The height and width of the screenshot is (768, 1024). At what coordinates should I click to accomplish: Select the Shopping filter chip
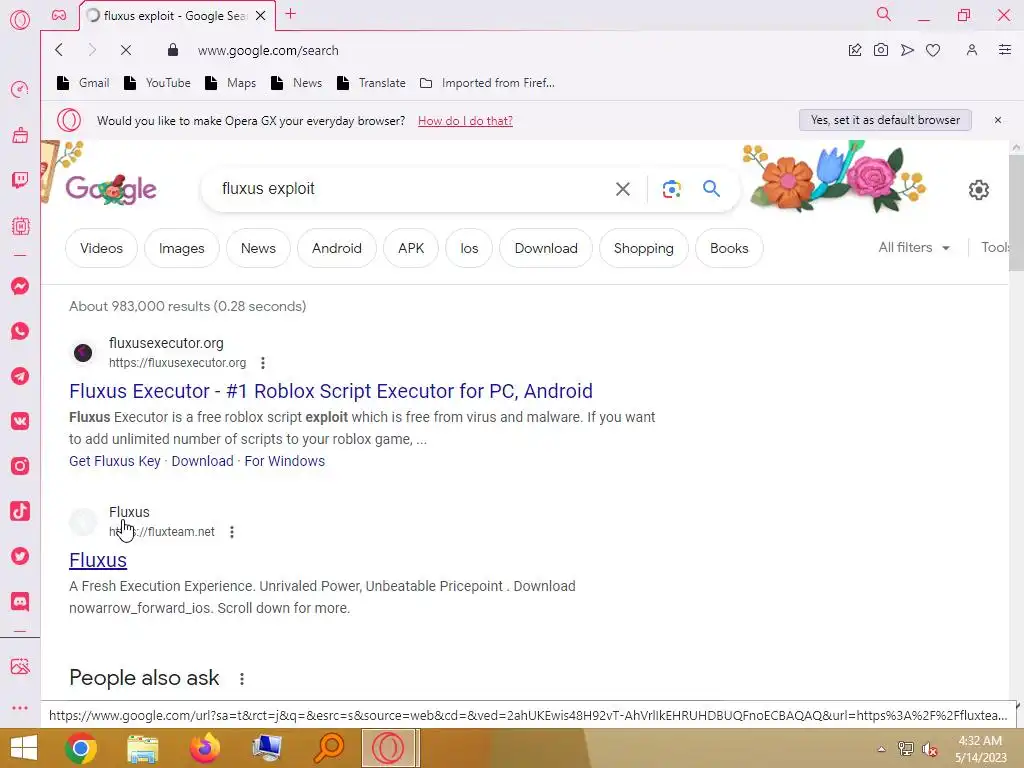(x=643, y=248)
